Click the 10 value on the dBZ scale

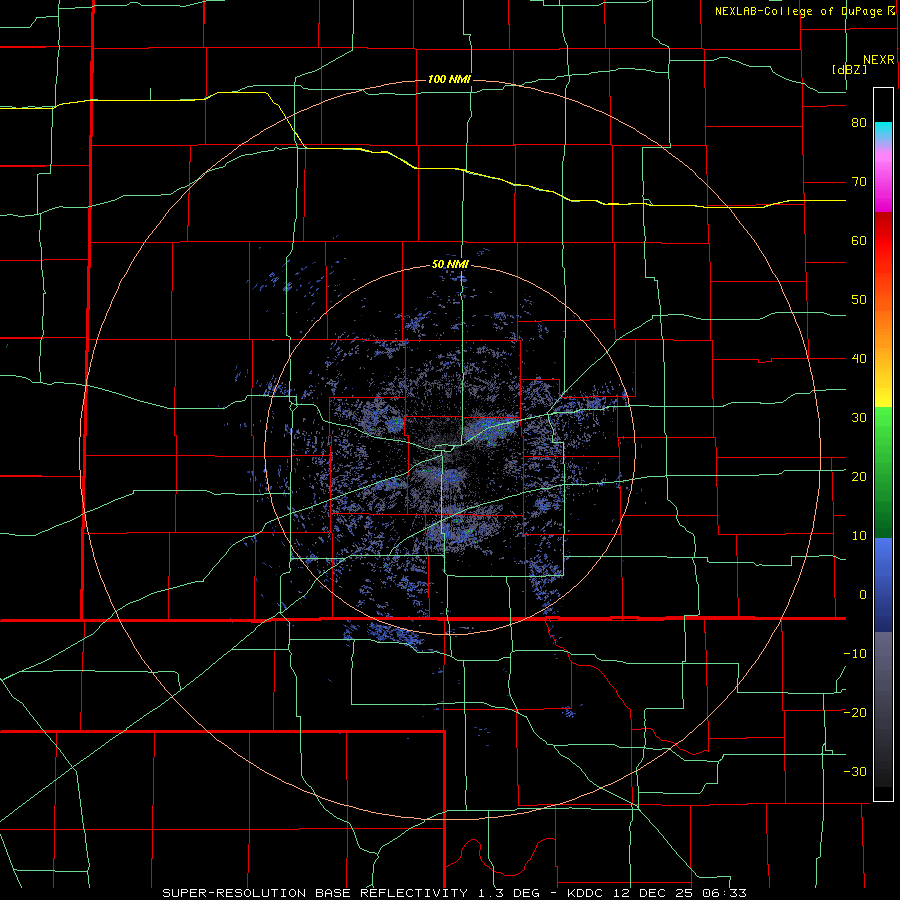(859, 536)
